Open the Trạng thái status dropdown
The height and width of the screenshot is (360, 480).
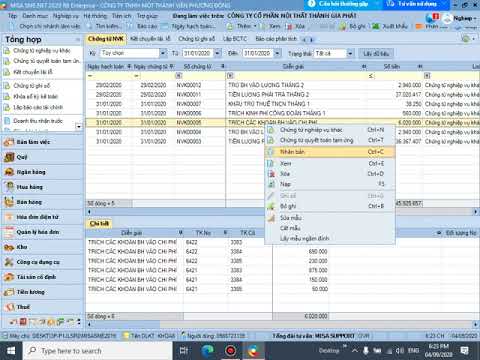[x=350, y=53]
